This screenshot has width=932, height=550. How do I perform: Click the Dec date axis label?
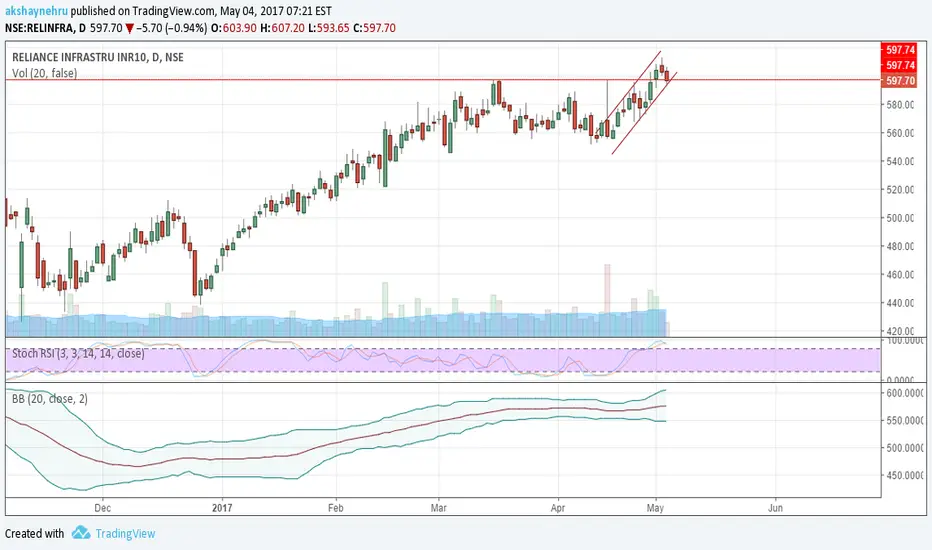(102, 508)
